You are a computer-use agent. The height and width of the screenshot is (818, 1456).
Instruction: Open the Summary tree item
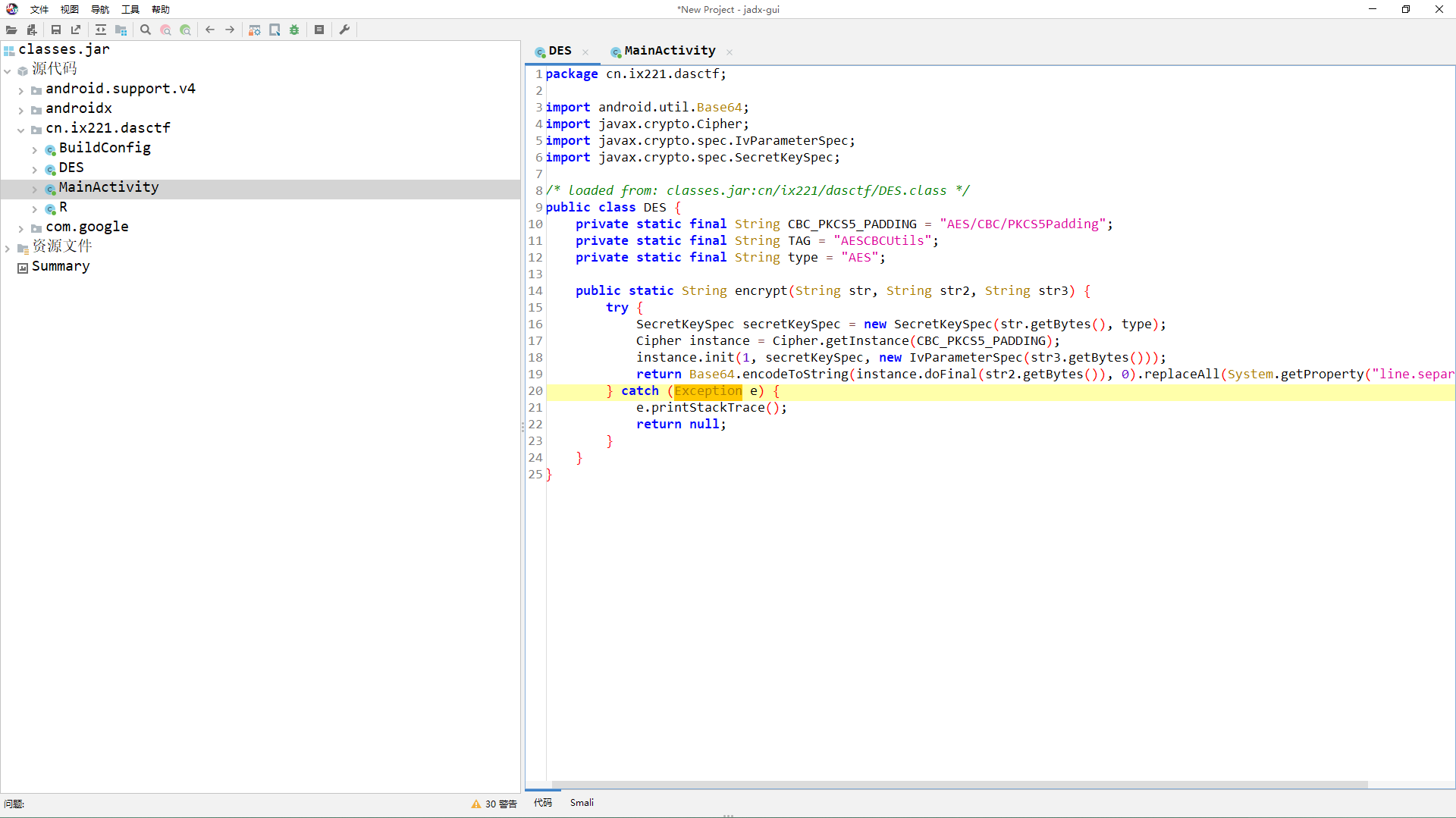pyautogui.click(x=61, y=266)
